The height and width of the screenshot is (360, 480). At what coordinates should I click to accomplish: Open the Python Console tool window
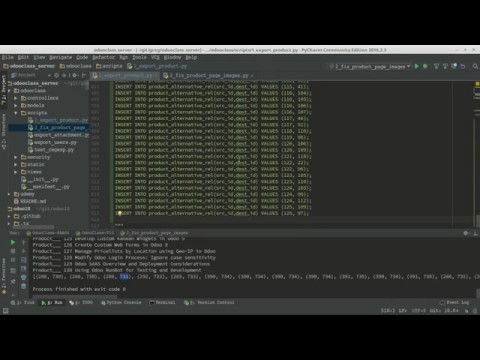121,302
